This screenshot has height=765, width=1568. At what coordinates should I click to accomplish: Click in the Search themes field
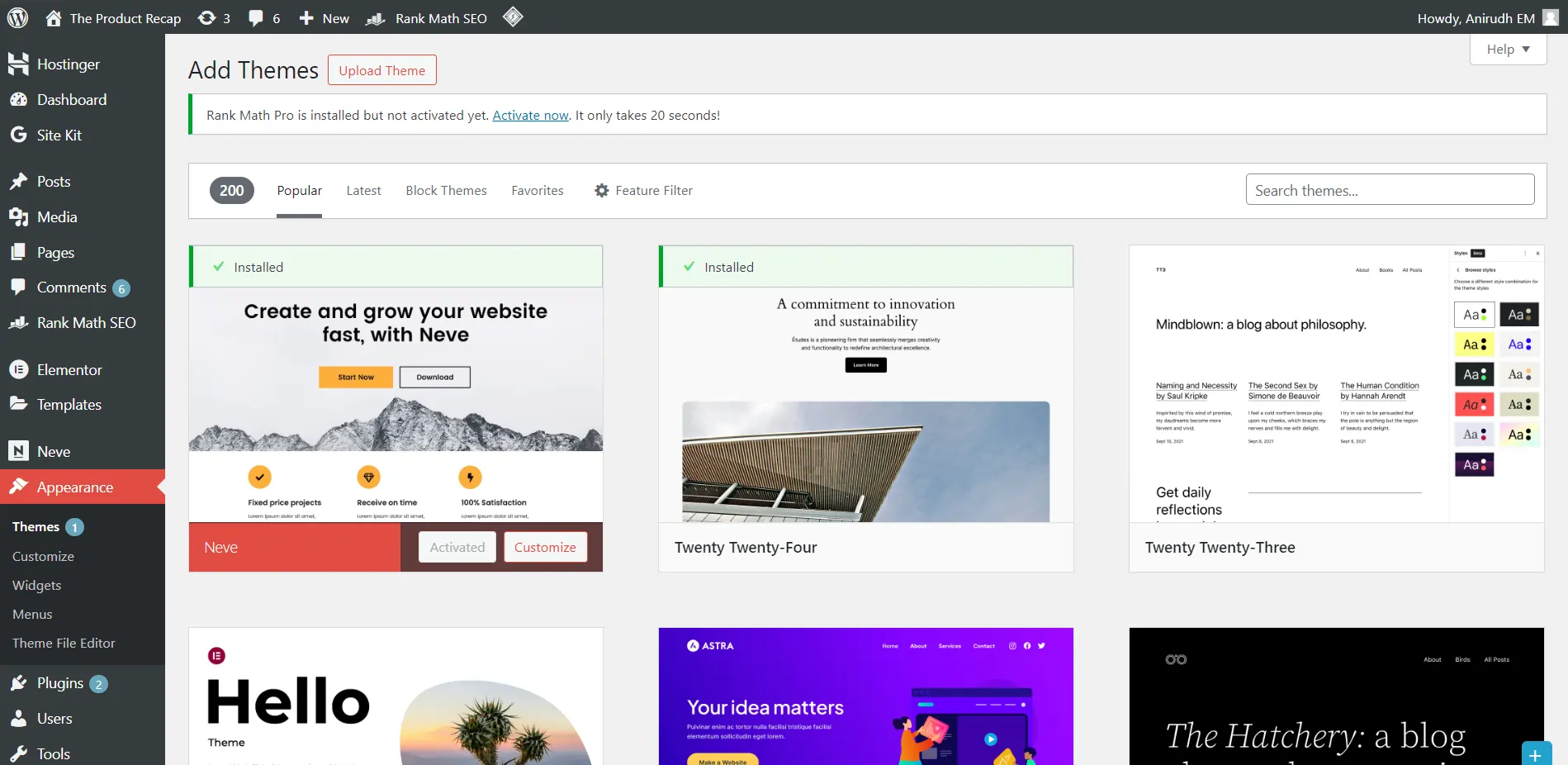(x=1390, y=189)
